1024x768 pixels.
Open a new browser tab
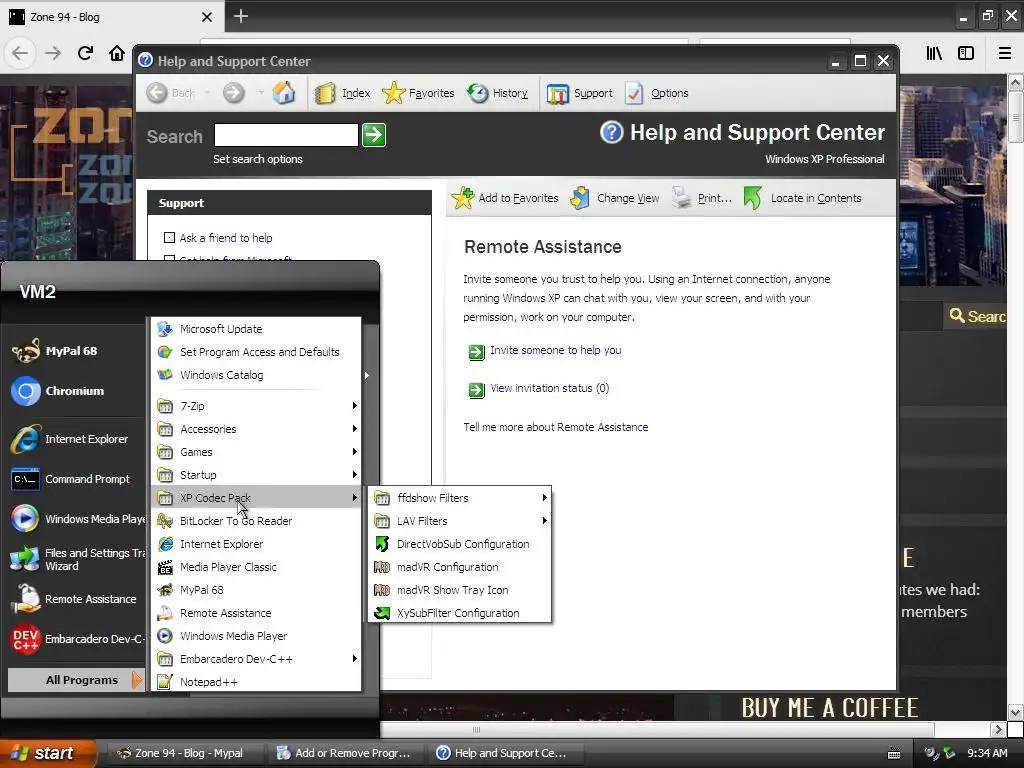tap(240, 16)
